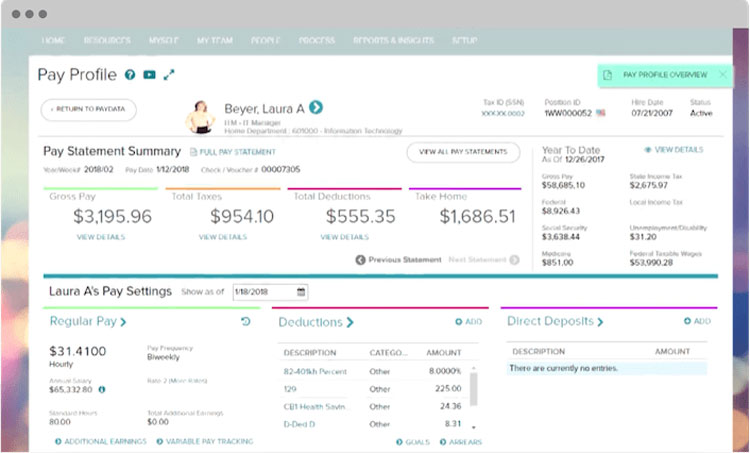750x453 pixels.
Task: Sort deductions by Category column
Action: click(388, 353)
